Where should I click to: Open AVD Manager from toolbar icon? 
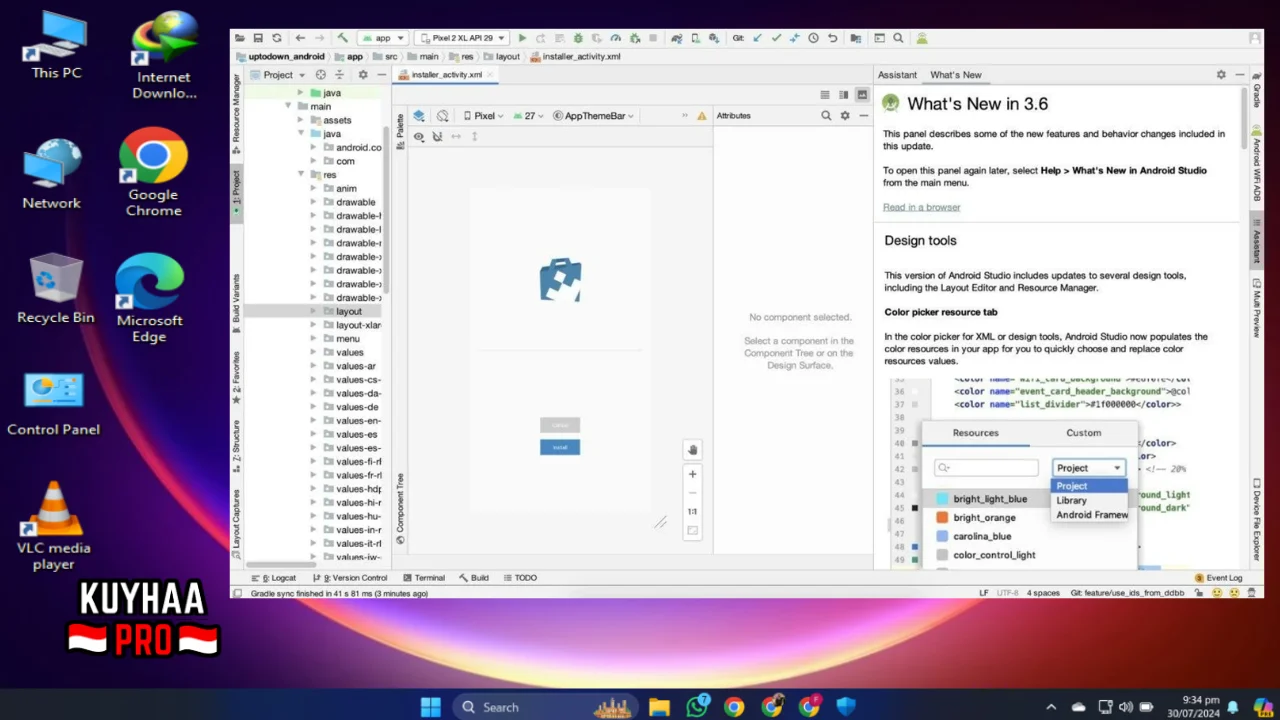click(x=695, y=38)
